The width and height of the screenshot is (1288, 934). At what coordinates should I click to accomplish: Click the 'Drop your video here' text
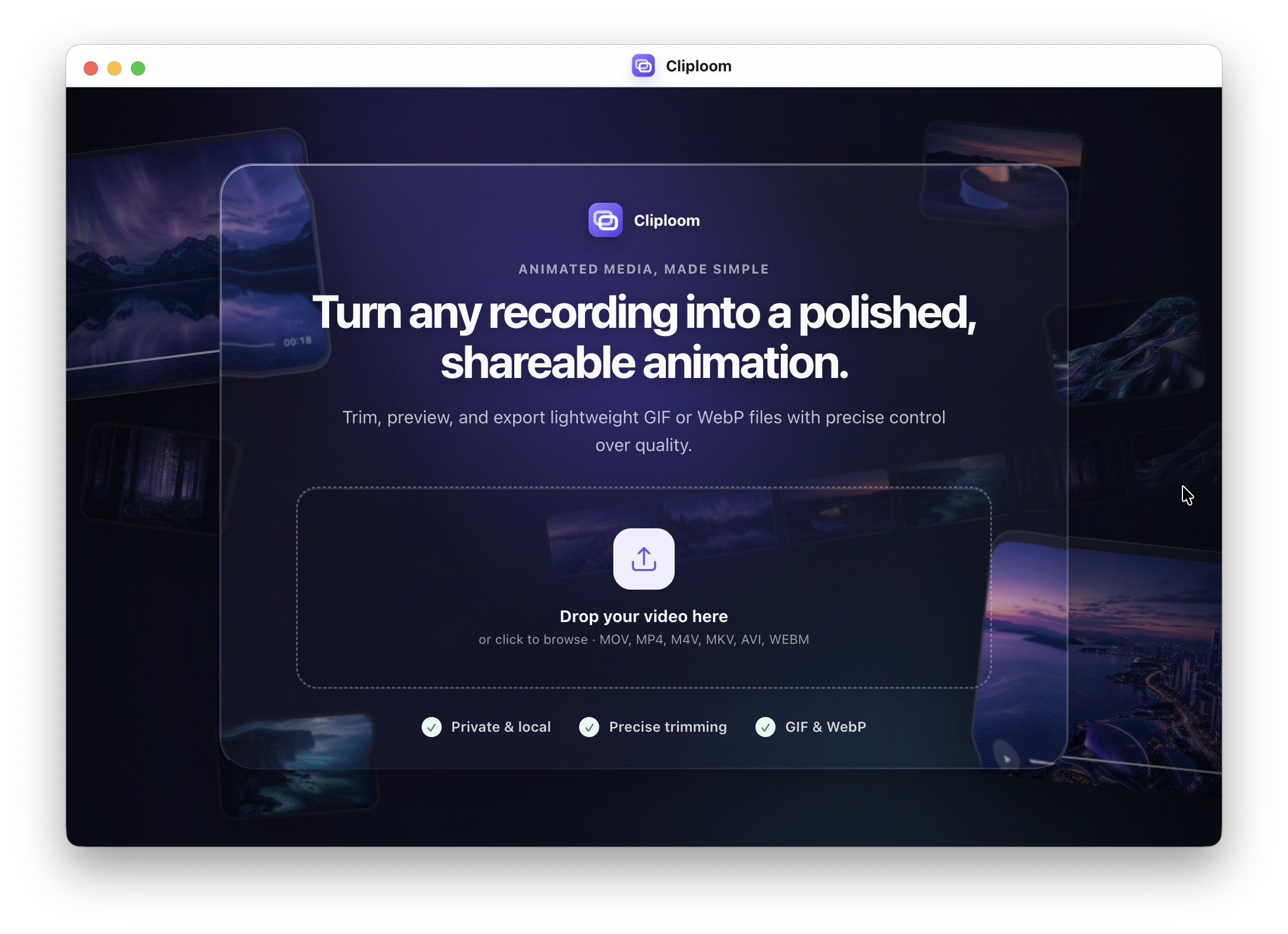click(x=643, y=616)
